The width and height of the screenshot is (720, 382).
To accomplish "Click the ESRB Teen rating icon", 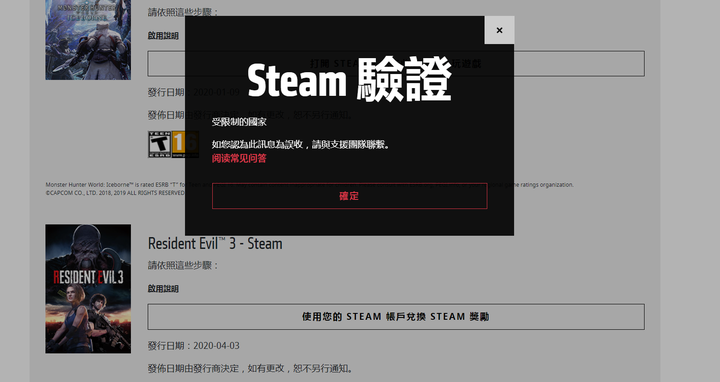I will (x=159, y=145).
